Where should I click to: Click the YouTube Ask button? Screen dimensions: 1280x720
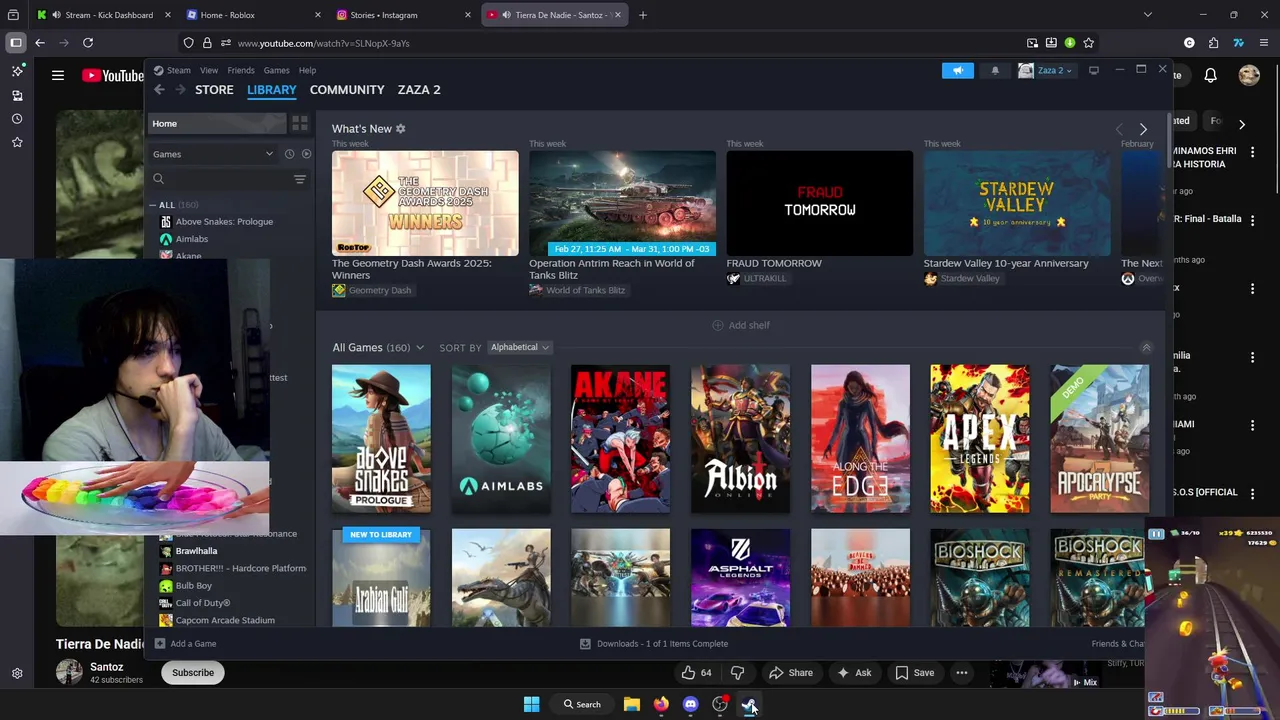click(854, 673)
